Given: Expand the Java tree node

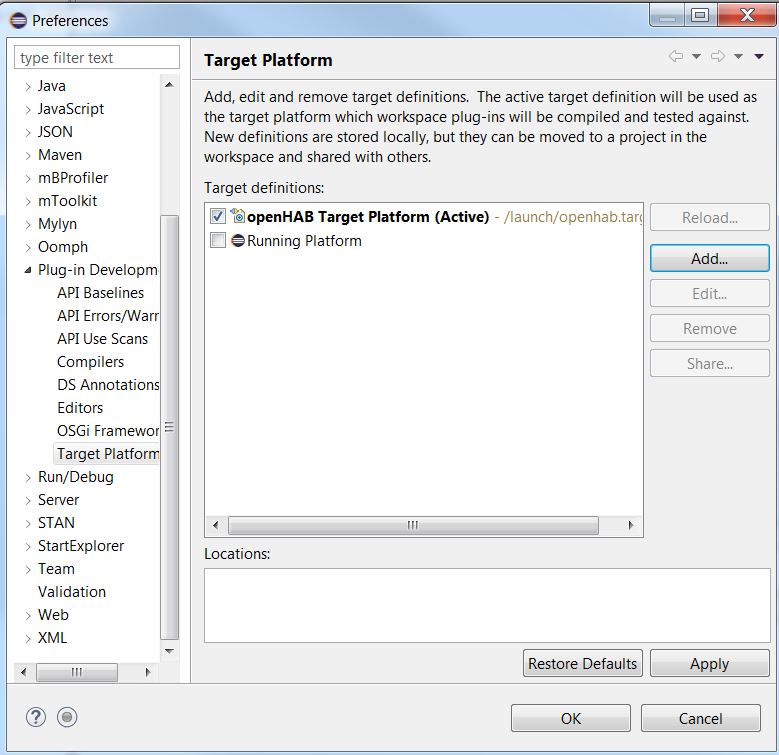Looking at the screenshot, I should point(28,86).
